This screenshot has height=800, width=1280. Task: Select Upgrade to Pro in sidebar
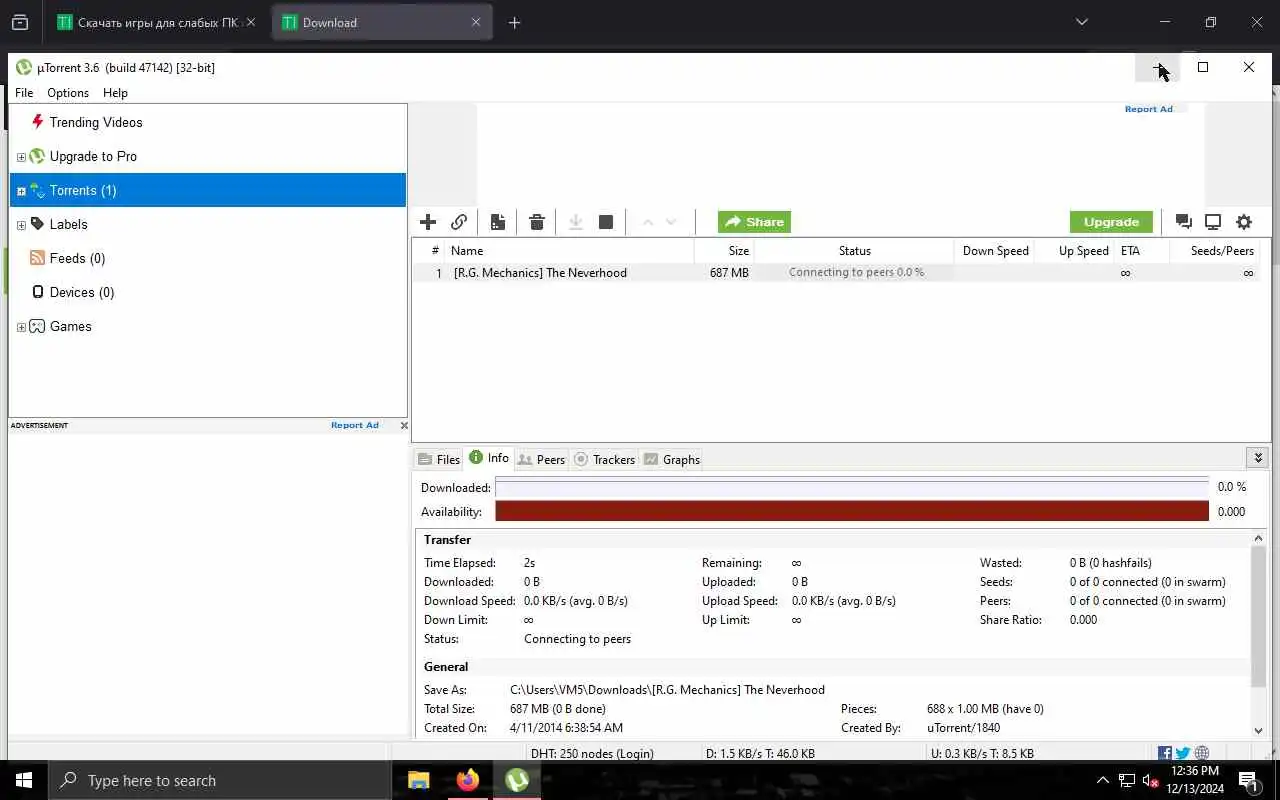coord(93,156)
